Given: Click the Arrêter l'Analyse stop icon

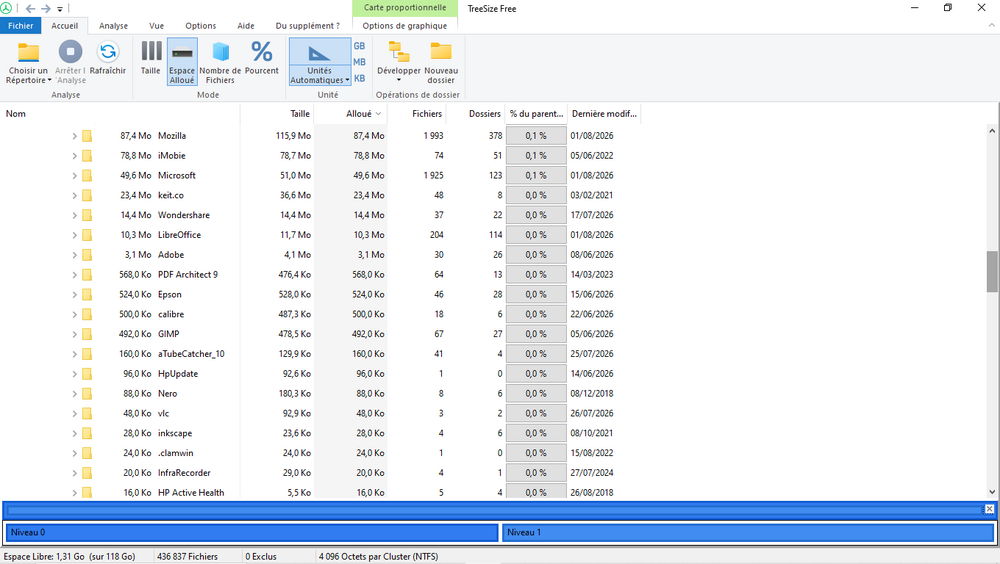Looking at the screenshot, I should click(x=70, y=52).
